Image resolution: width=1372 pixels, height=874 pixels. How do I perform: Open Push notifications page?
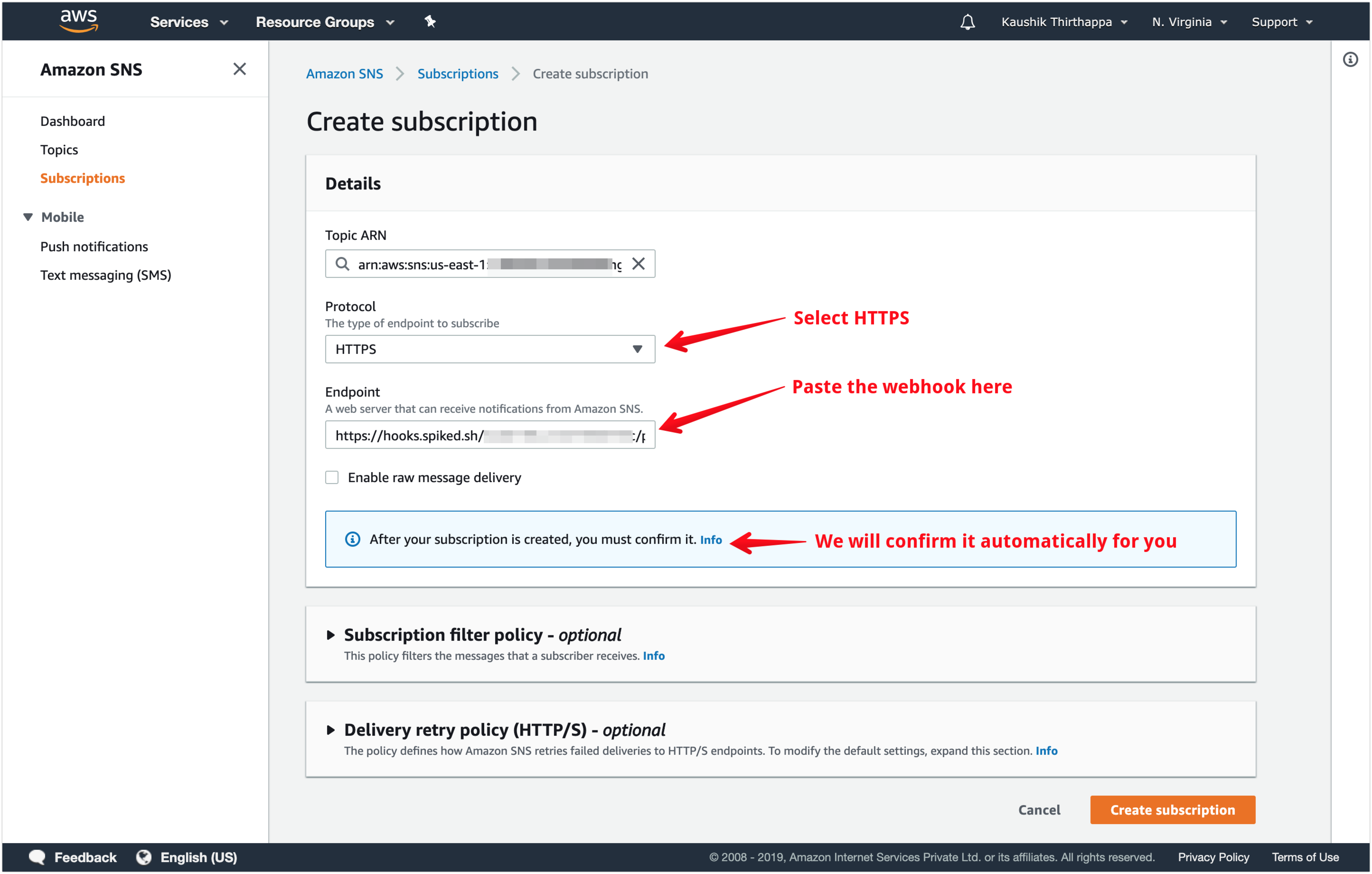[94, 246]
